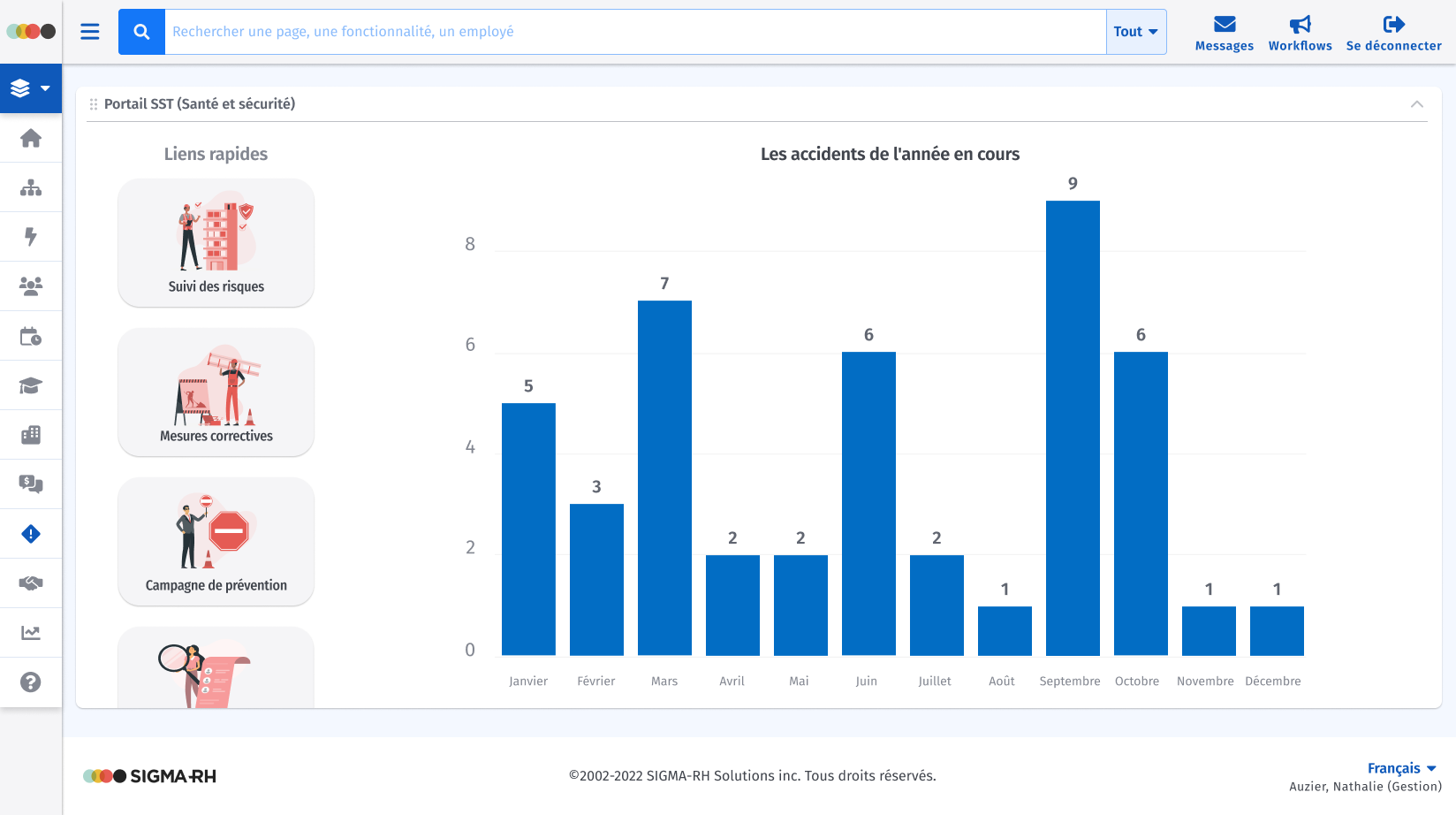Click the Avril bar in chart

[x=732, y=606]
